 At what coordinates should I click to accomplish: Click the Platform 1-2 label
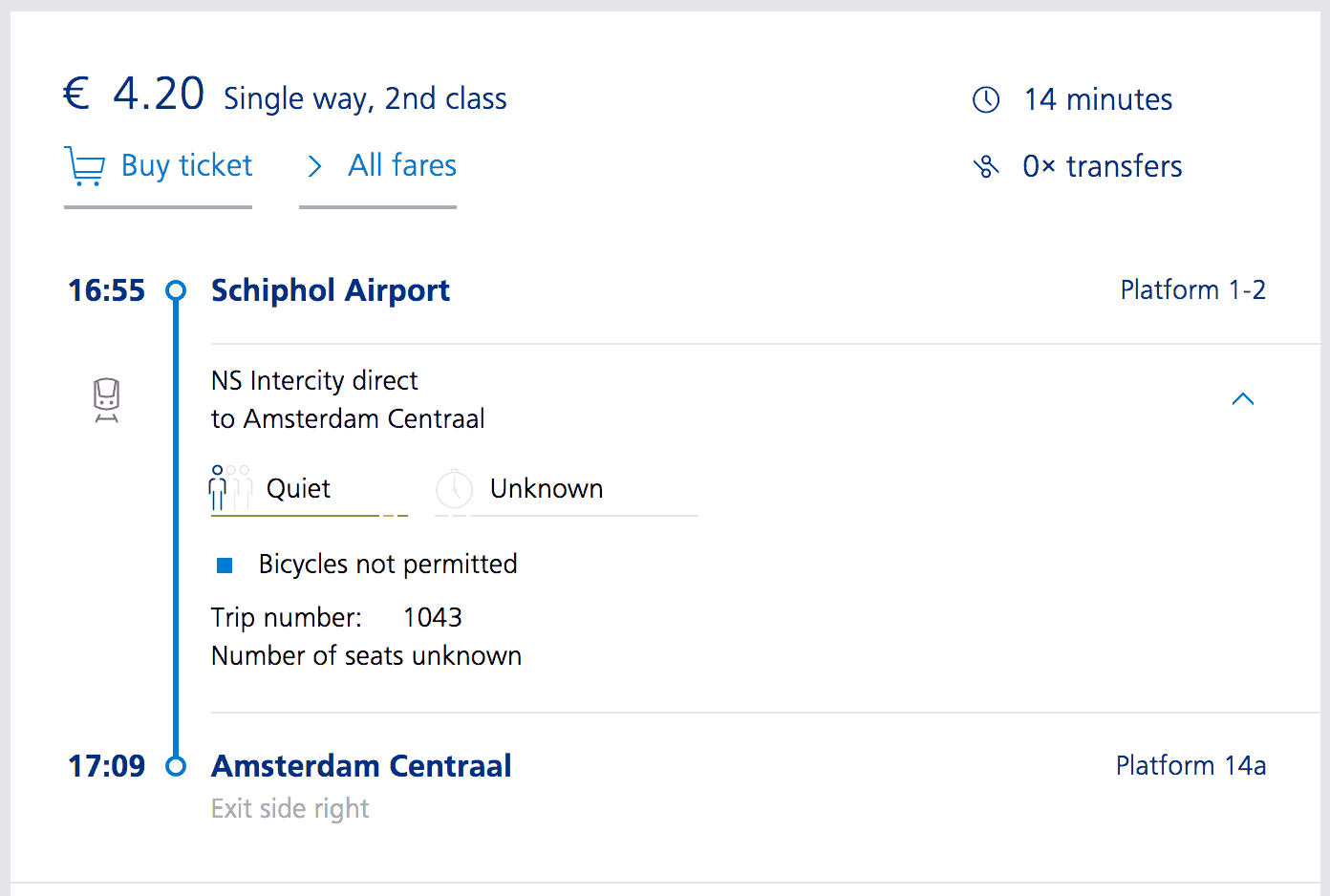tap(1192, 290)
